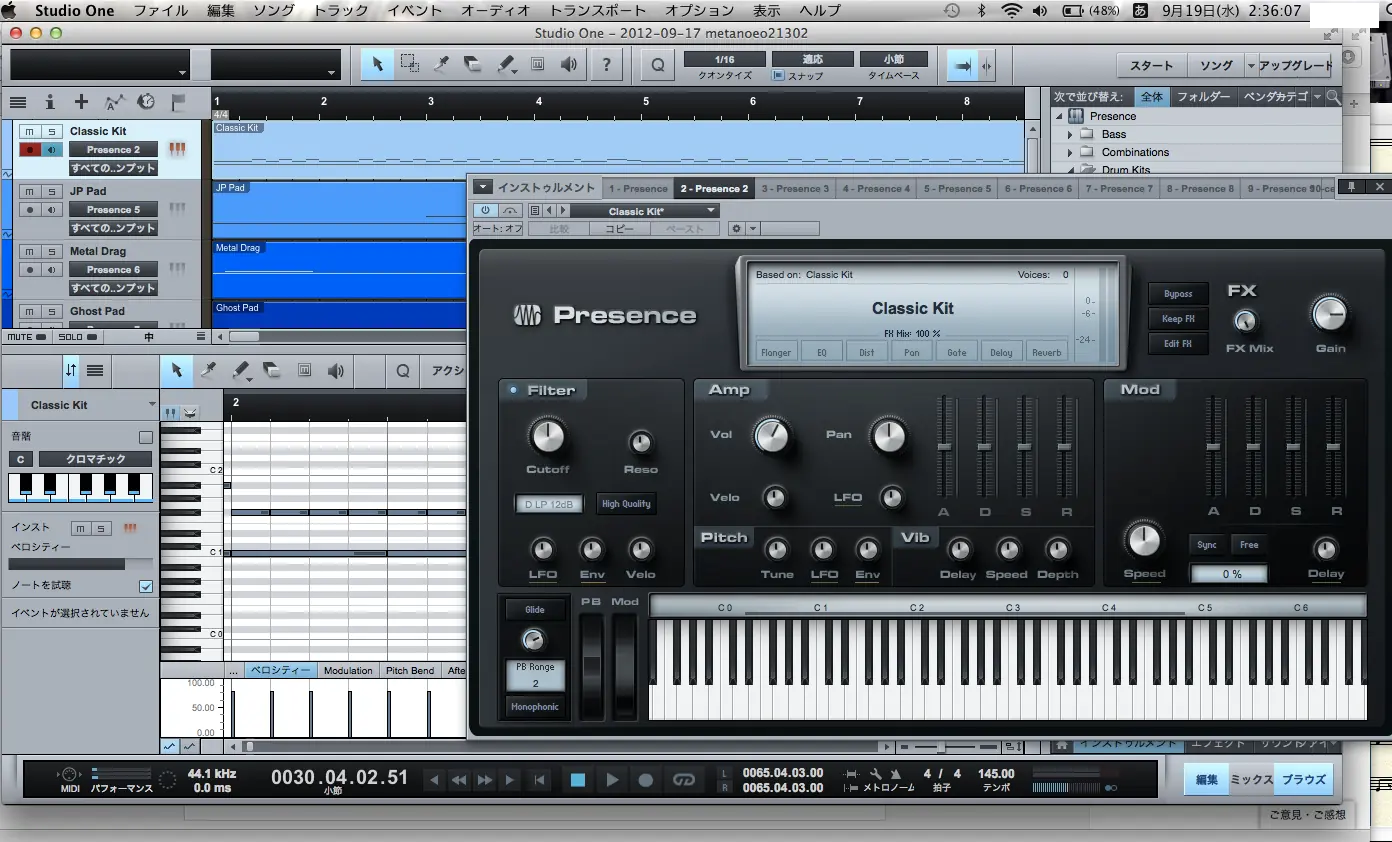Viewport: 1392px width, 842px height.
Task: Switch to drum view in piano roll
Action: click(189, 412)
